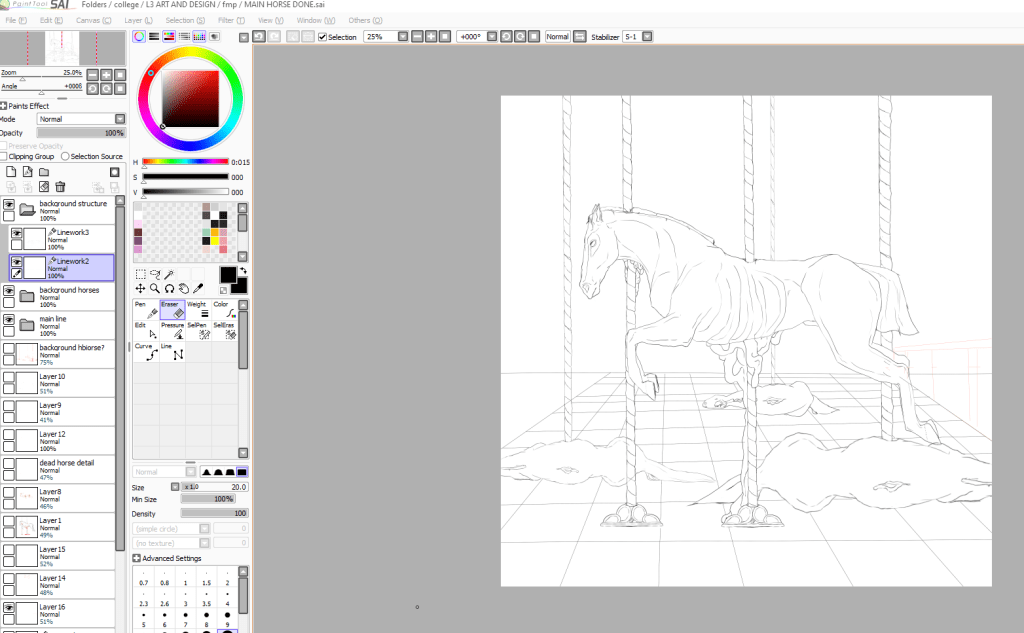Select the Curve linework tool
This screenshot has width=1024, height=633.
point(145,352)
